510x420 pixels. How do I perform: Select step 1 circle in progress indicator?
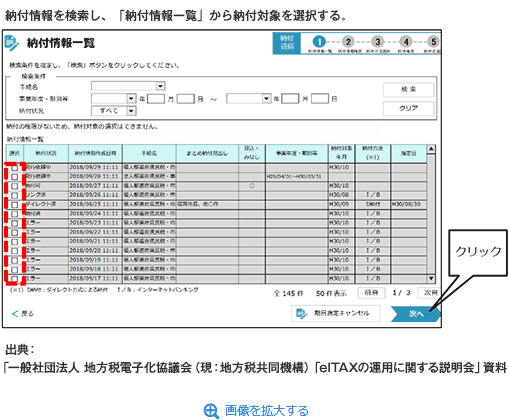(319, 42)
